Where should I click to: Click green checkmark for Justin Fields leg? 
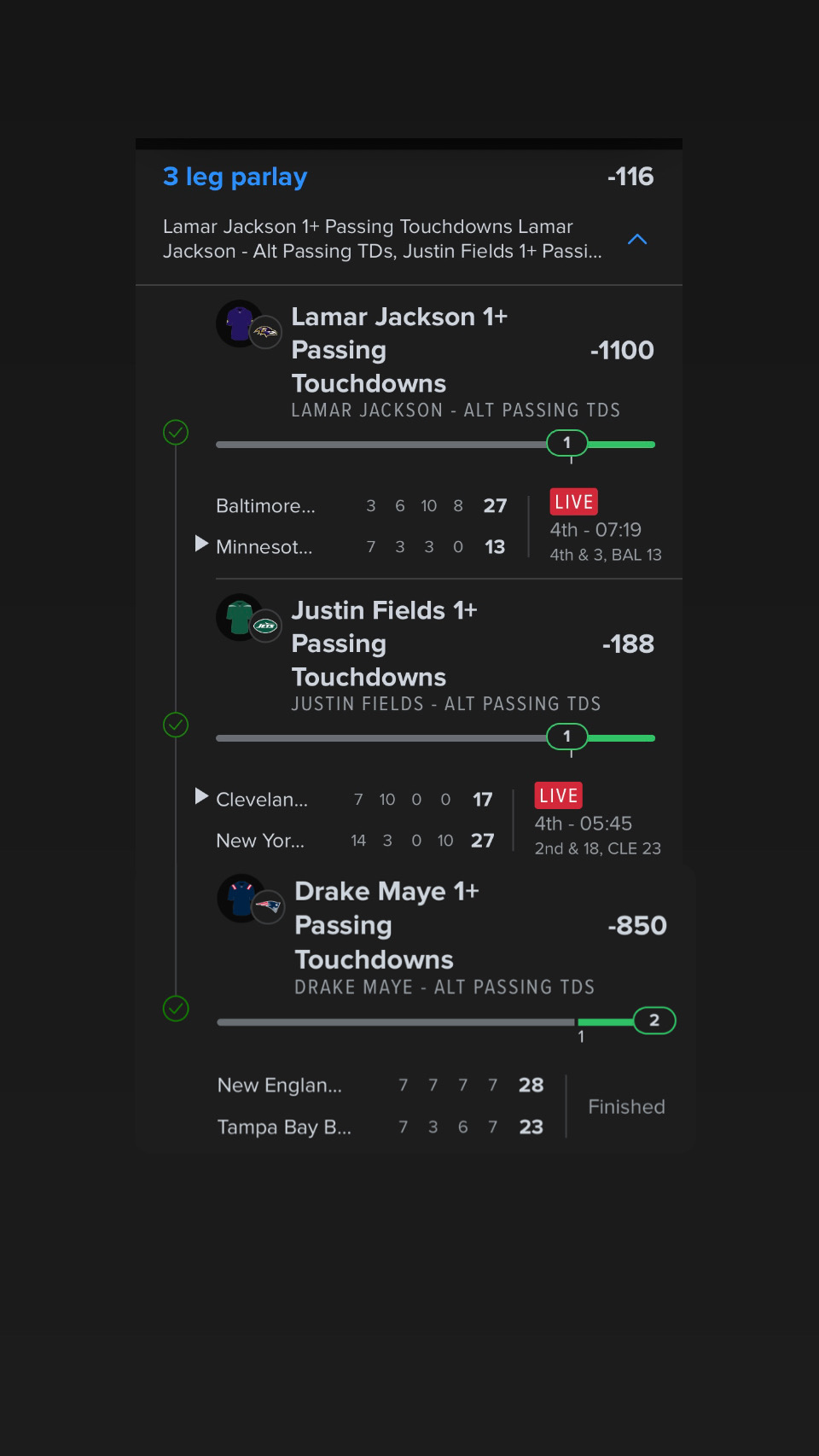click(176, 725)
